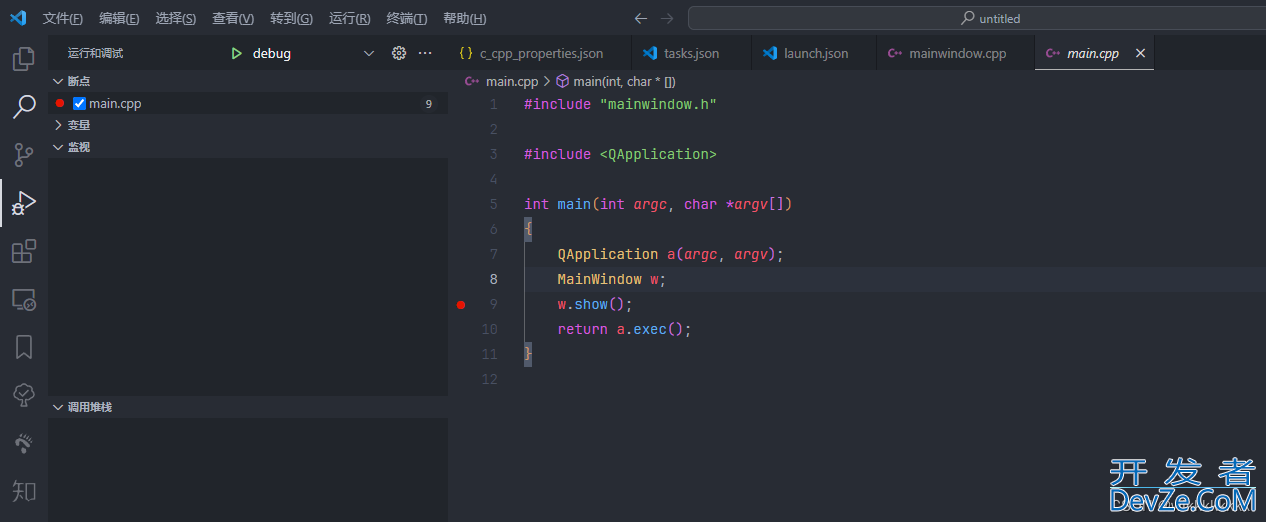
Task: Click w.show(); on line 9
Action: coord(595,304)
